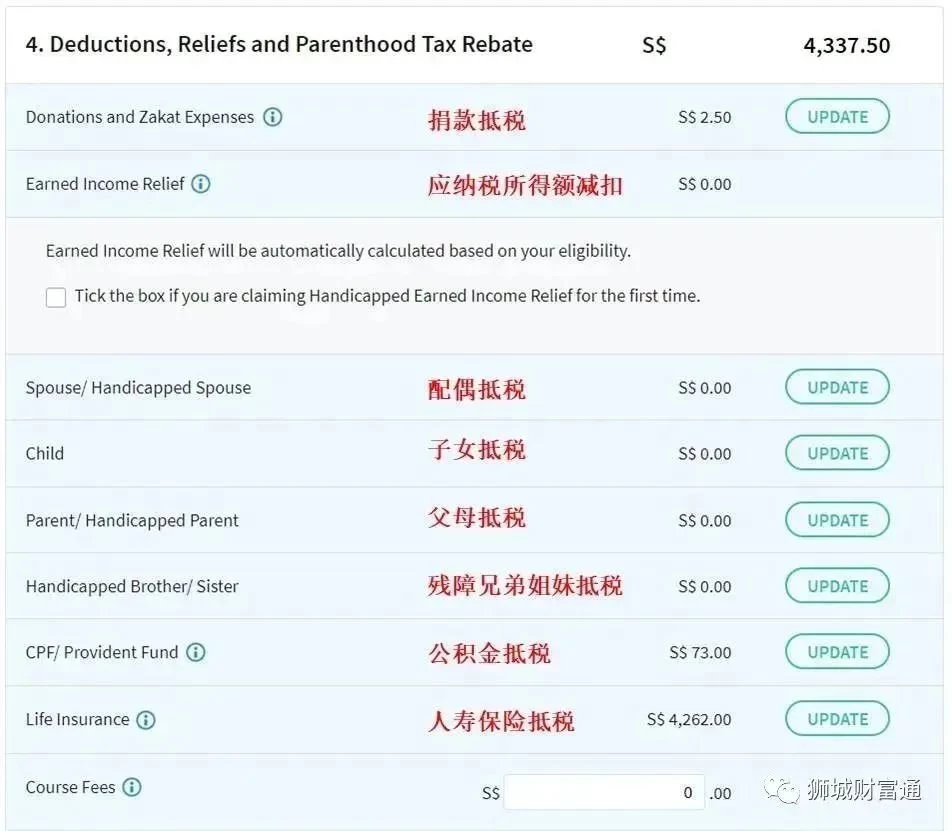Update CPF/ Provident Fund relief

837,652
